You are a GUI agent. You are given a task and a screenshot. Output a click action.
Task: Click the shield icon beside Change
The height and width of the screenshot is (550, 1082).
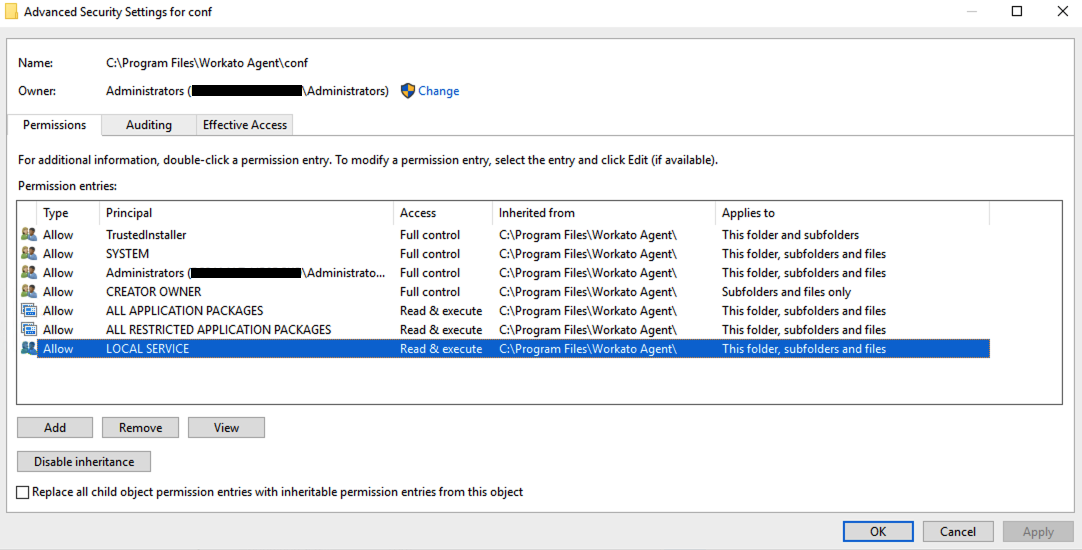click(x=408, y=91)
